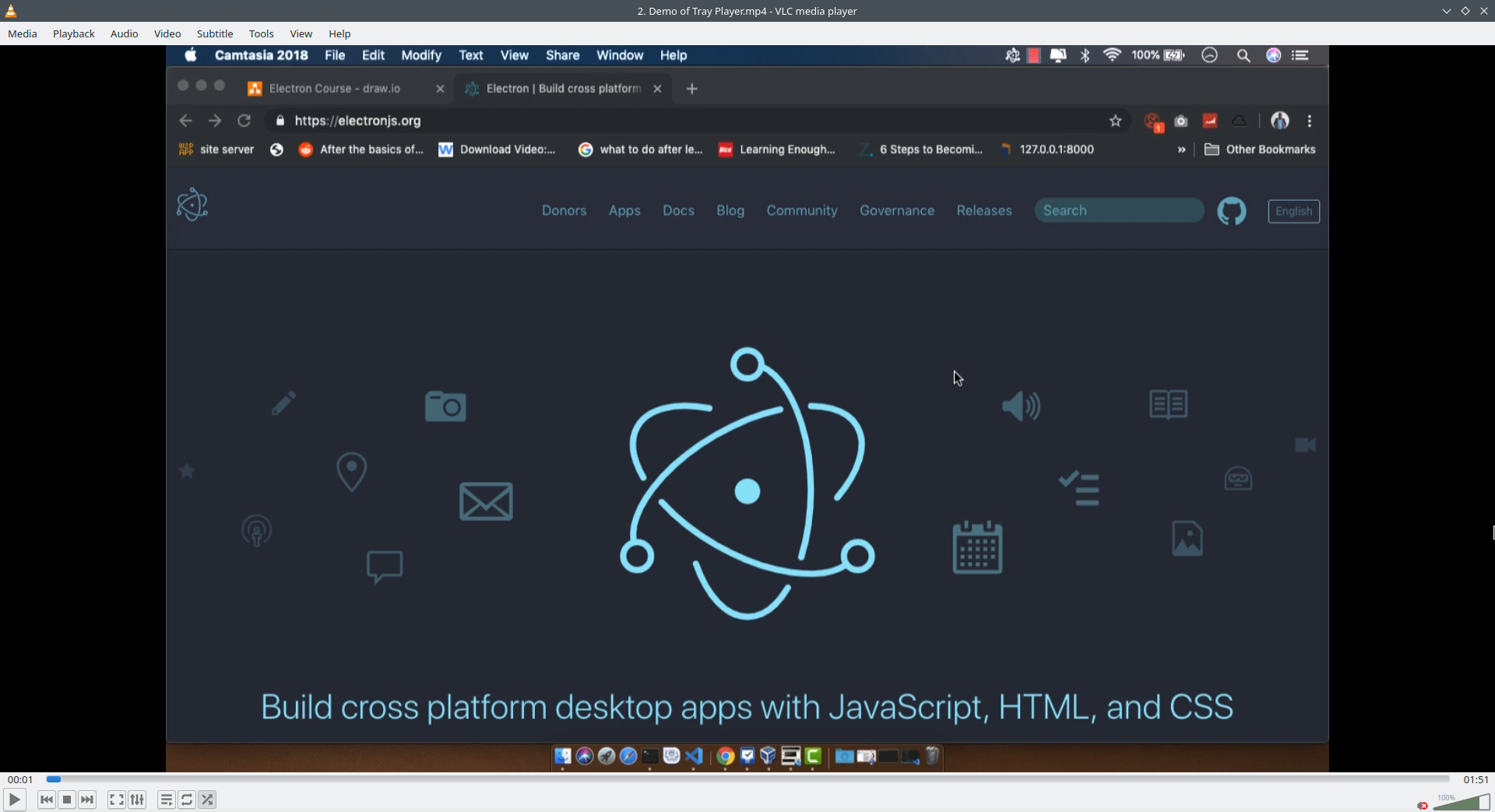The height and width of the screenshot is (812, 1495).
Task: Switch to Electron Course - draw.io tab
Action: (335, 89)
